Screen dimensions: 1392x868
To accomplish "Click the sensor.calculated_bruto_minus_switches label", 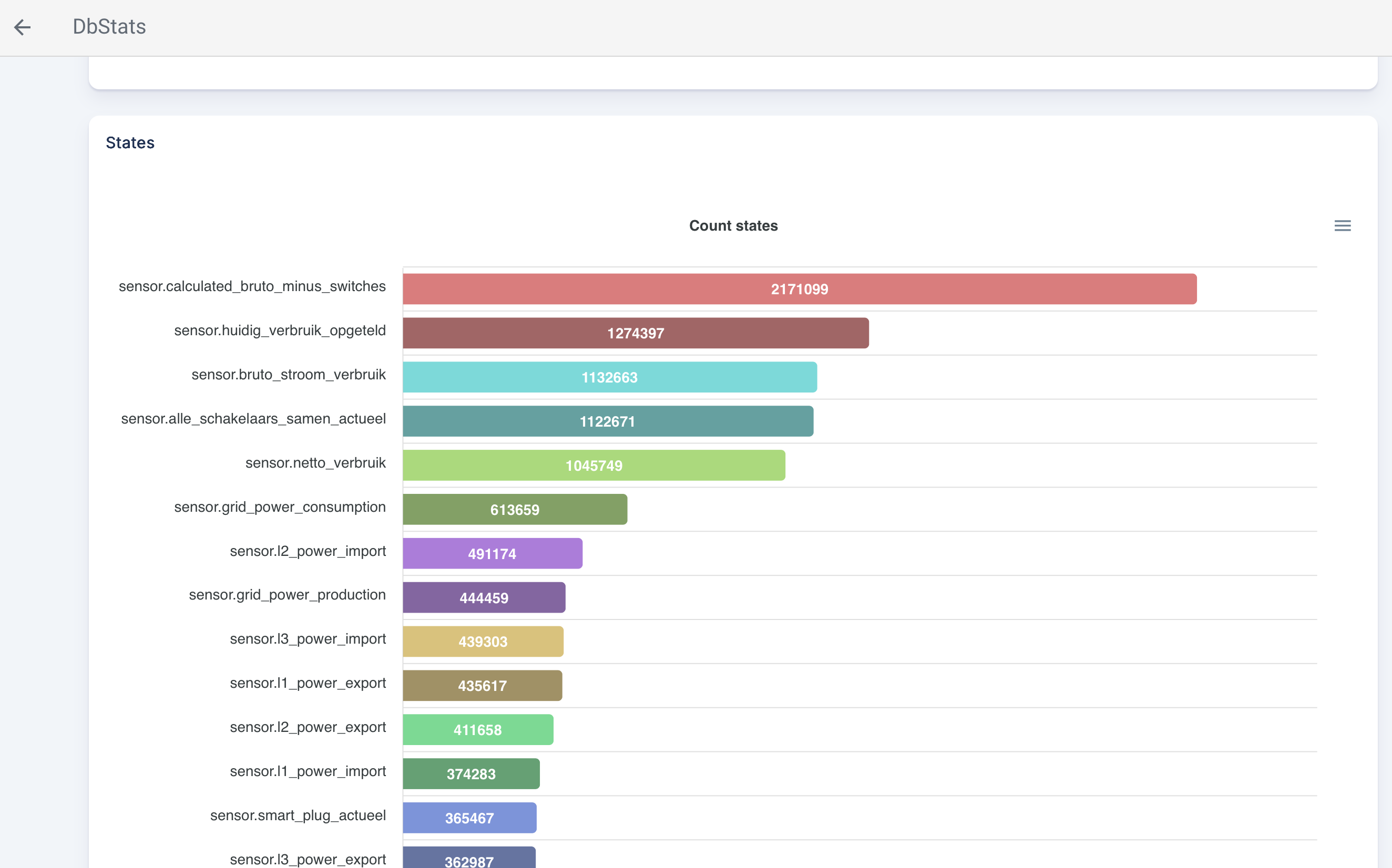I will [x=252, y=286].
